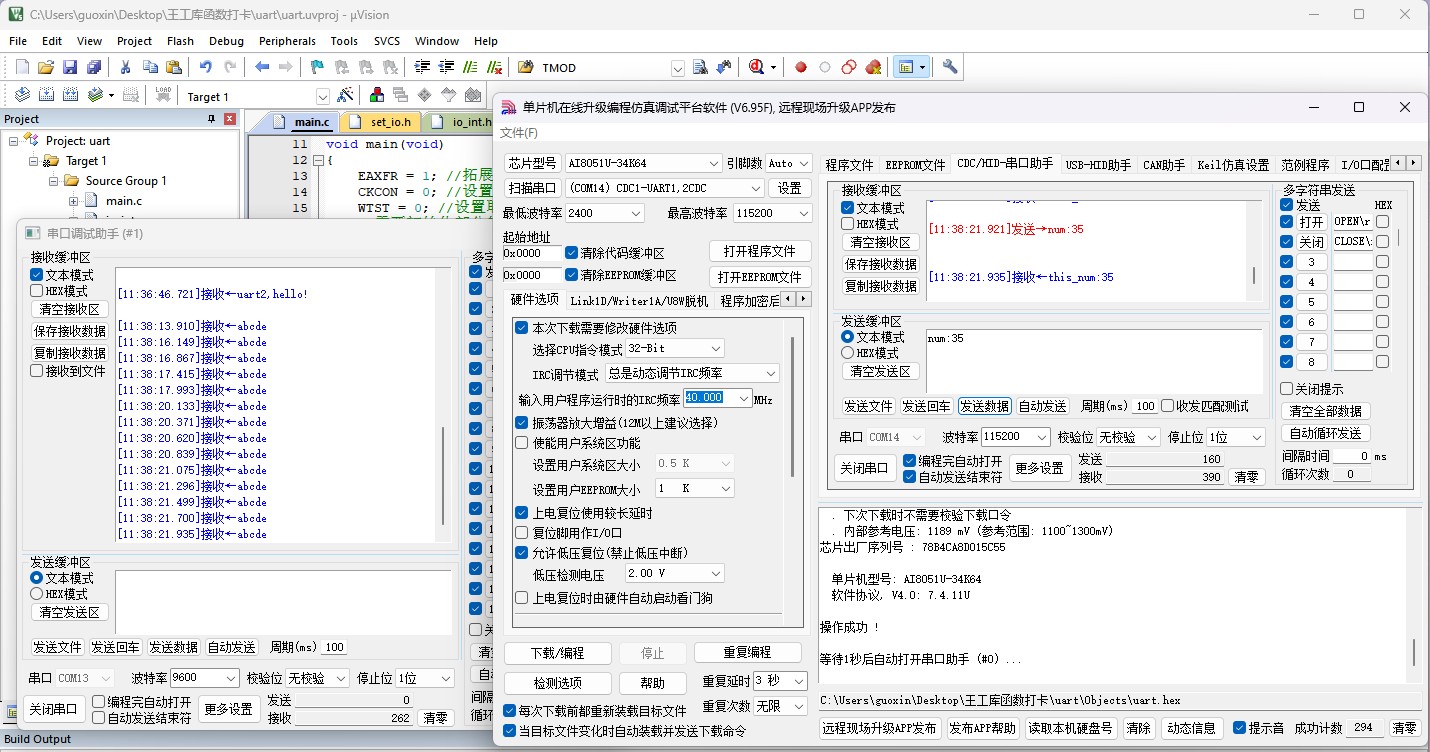Click the Open file icon in µVision
Image resolution: width=1430 pixels, height=752 pixels.
click(46, 67)
